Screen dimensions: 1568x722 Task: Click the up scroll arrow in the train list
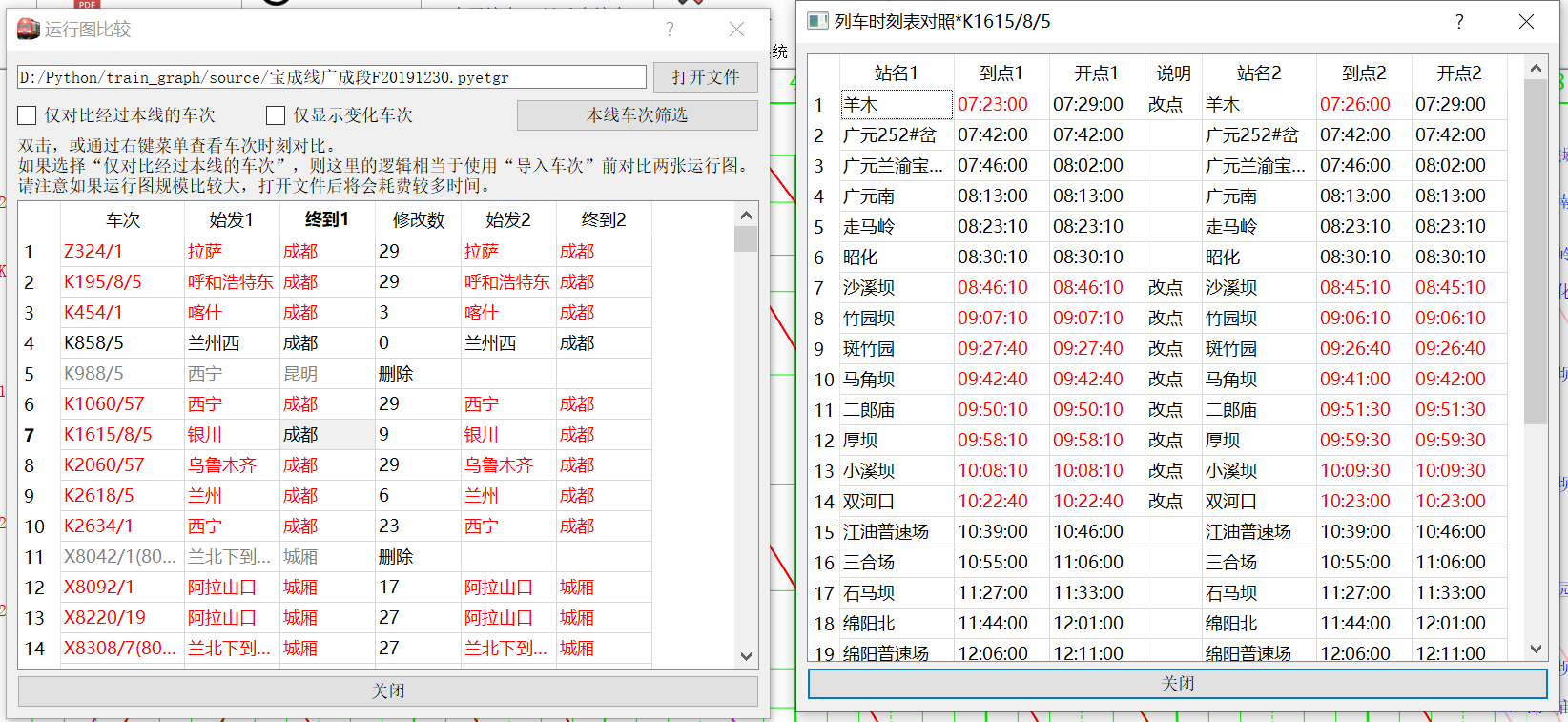click(746, 216)
